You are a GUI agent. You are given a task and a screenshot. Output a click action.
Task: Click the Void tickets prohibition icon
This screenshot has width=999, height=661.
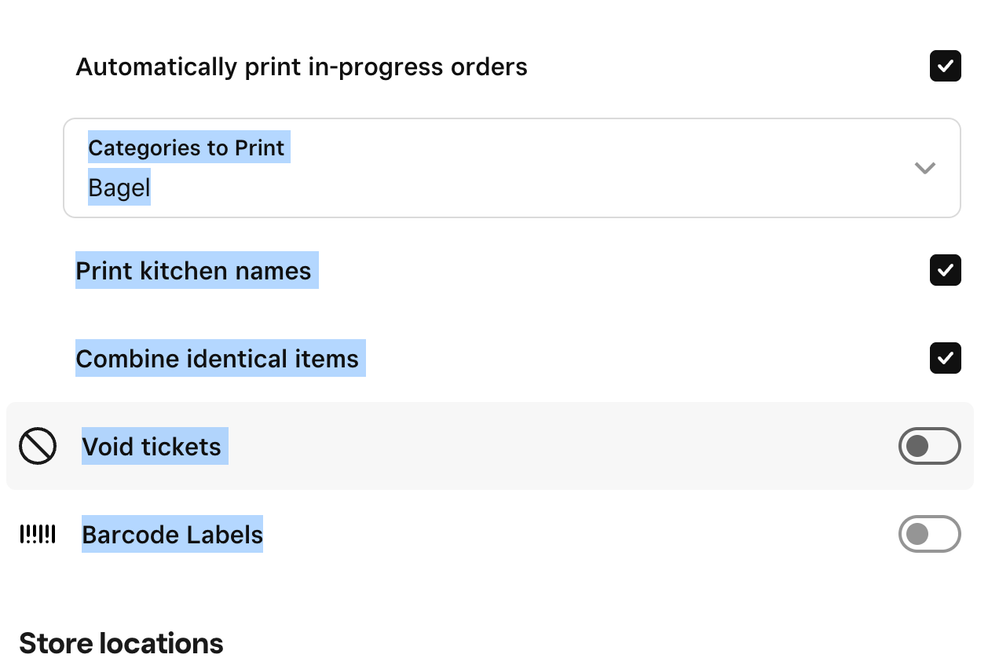pyautogui.click(x=38, y=446)
